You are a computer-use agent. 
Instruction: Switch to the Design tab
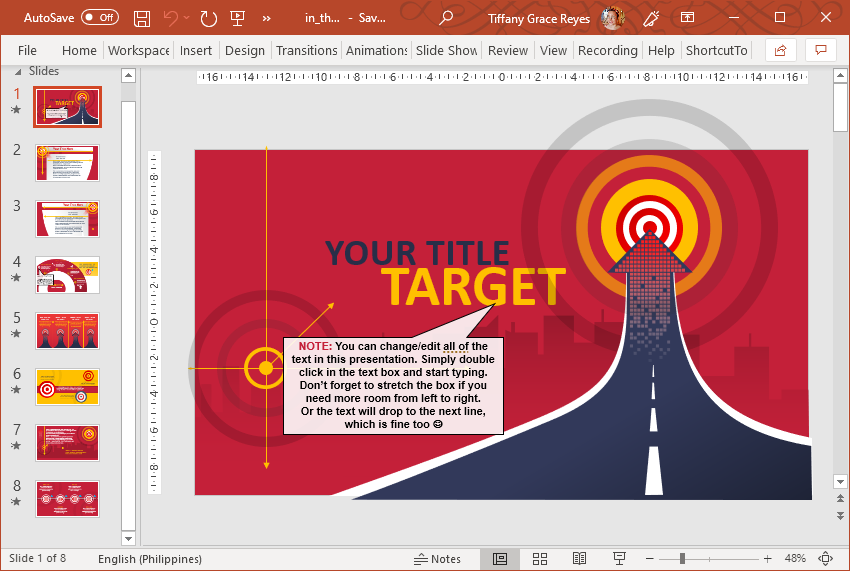(x=245, y=50)
